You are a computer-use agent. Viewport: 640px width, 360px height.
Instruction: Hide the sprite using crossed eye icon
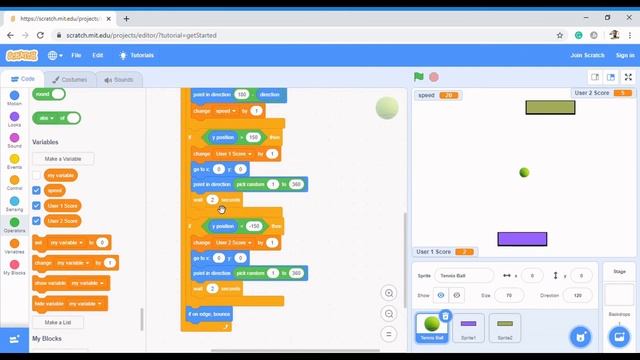456,295
